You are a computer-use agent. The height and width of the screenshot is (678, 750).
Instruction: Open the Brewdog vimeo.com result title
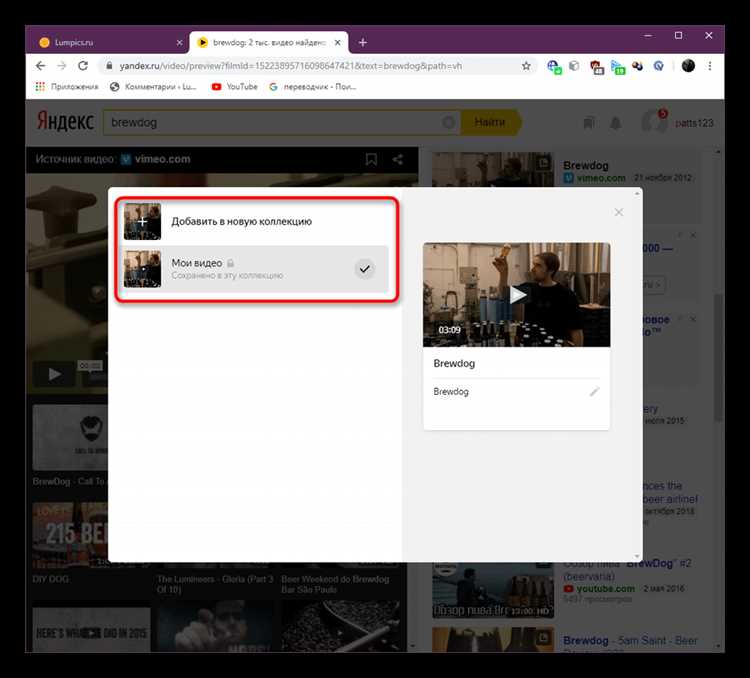point(586,166)
